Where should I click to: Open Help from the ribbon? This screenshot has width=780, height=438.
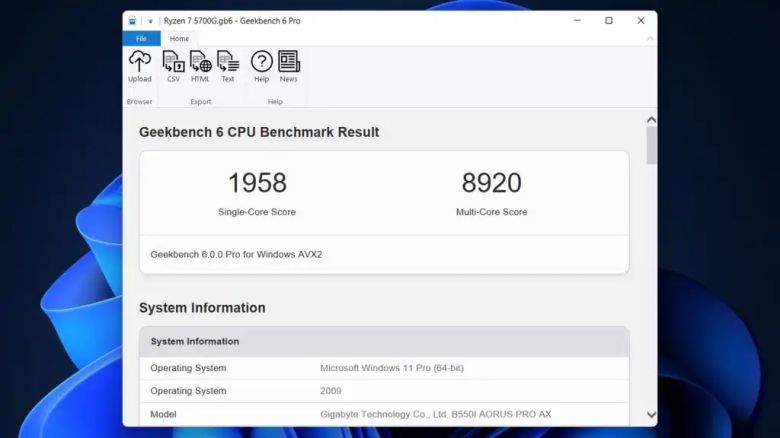pyautogui.click(x=261, y=66)
